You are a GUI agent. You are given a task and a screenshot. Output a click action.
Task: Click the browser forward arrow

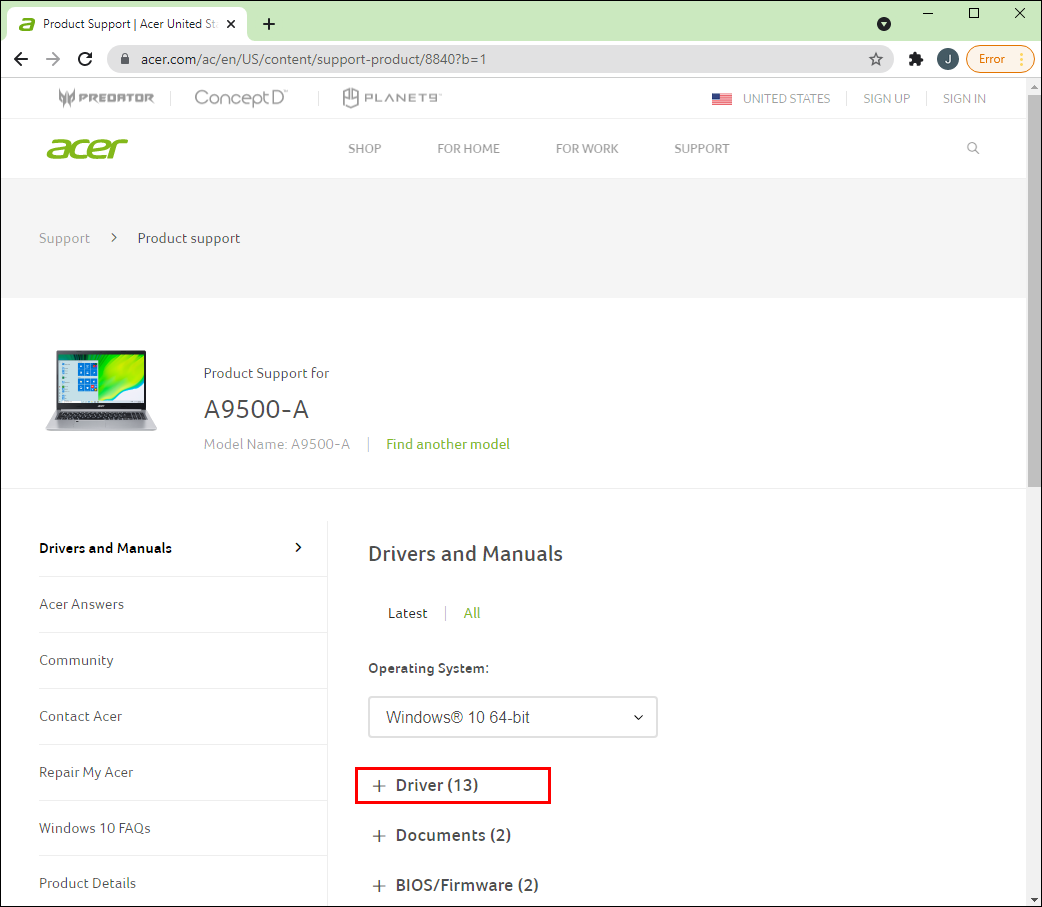[x=53, y=59]
